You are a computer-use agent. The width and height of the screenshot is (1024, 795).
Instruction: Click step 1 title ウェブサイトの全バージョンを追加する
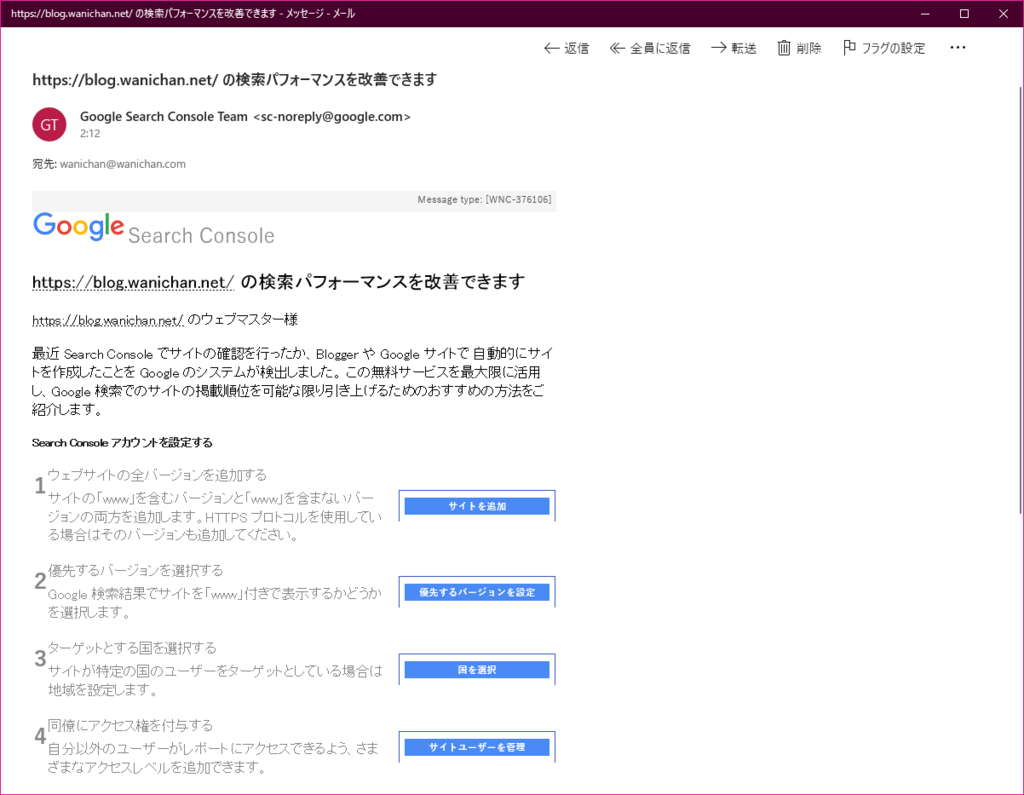[157, 475]
